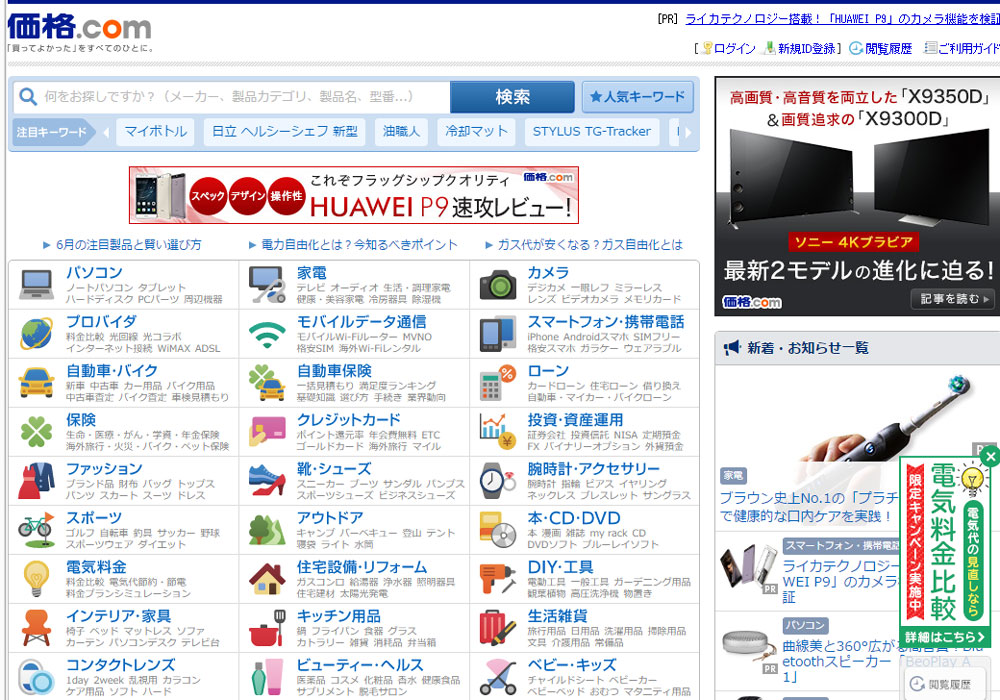Image resolution: width=1000 pixels, height=700 pixels.
Task: Select the クレジットカード card icon
Action: click(267, 432)
